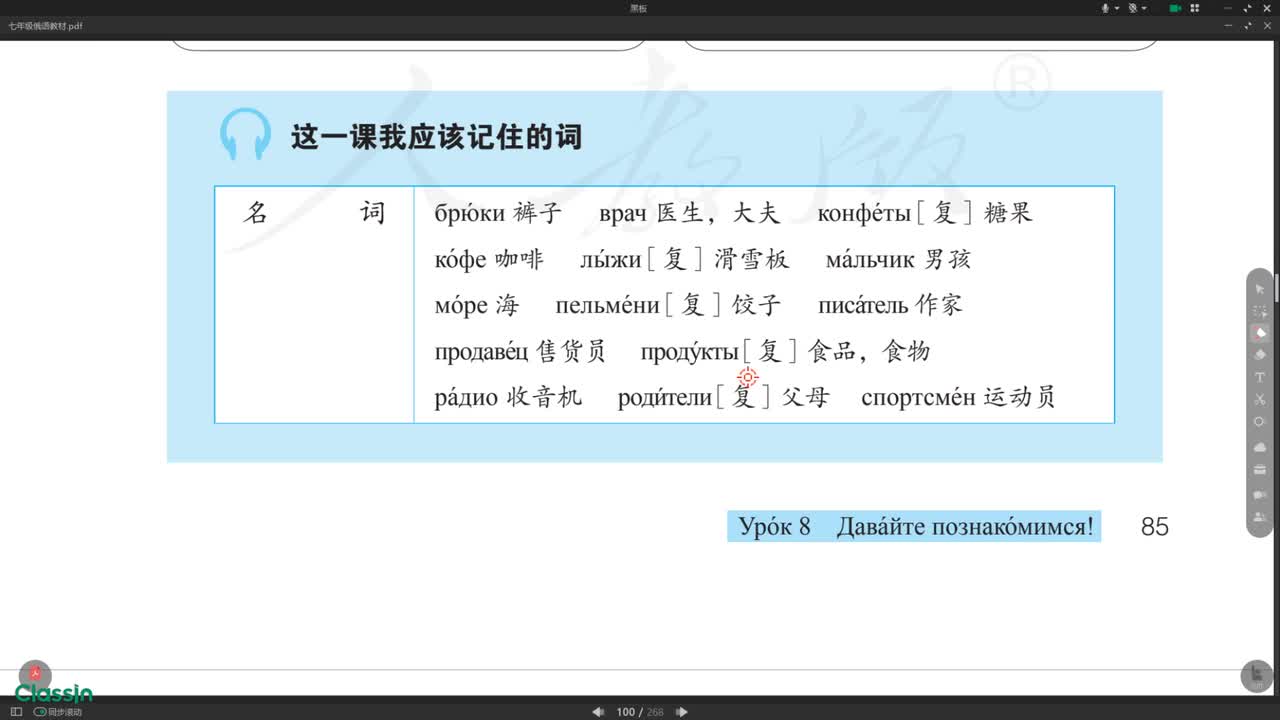This screenshot has height=720, width=1280.
Task: Open the roster members icon
Action: coord(1260,517)
